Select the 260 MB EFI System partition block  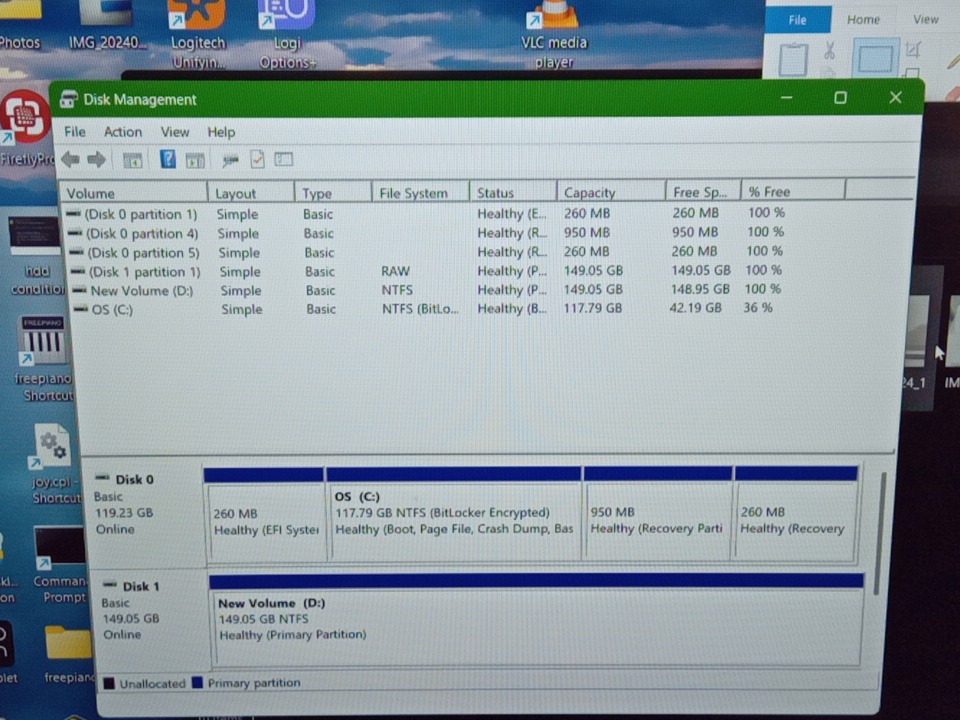(266, 514)
